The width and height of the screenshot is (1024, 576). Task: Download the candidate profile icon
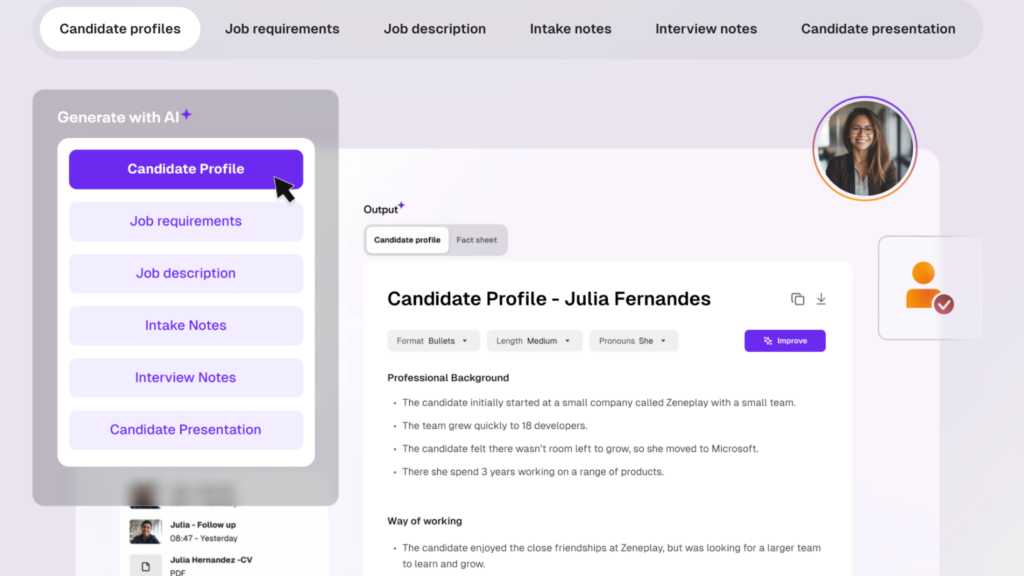coord(821,299)
